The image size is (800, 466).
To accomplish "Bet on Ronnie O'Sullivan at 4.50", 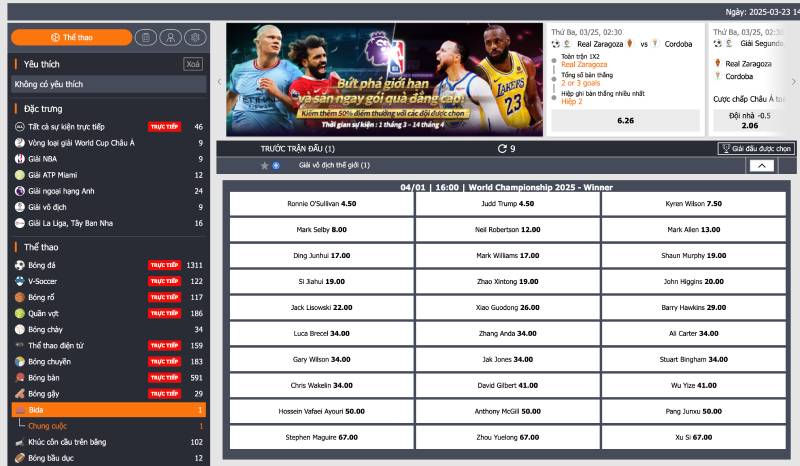I will 321,203.
